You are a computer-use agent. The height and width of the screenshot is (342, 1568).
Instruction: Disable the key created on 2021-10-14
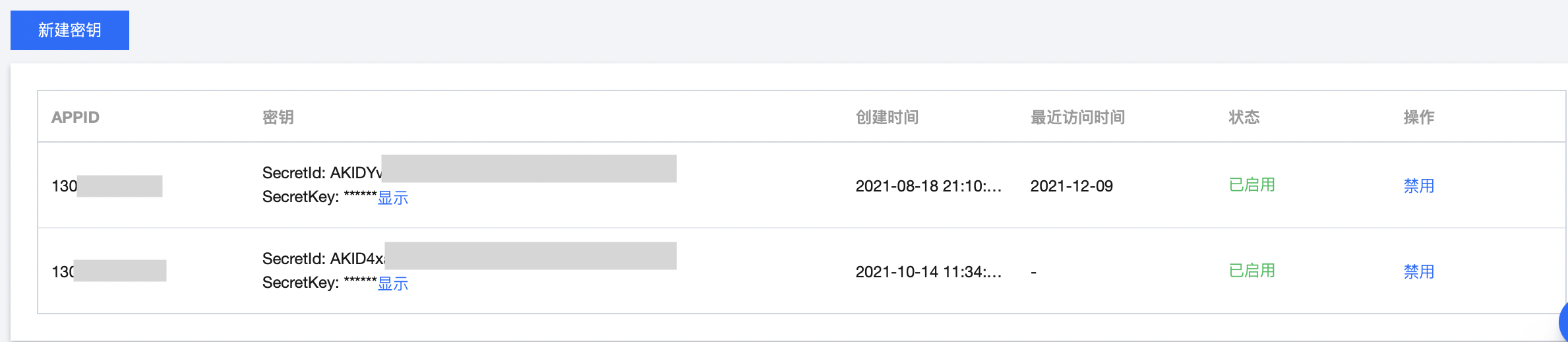(x=1418, y=271)
